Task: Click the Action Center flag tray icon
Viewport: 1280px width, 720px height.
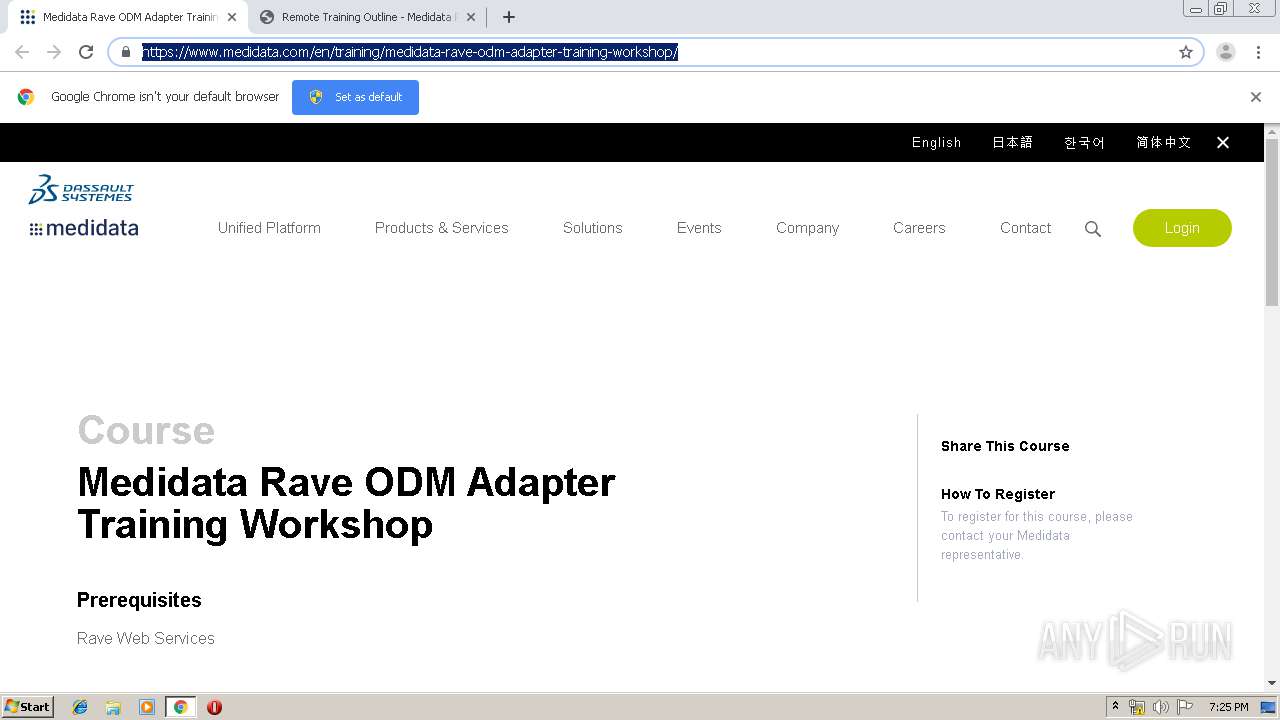Action: (1185, 707)
